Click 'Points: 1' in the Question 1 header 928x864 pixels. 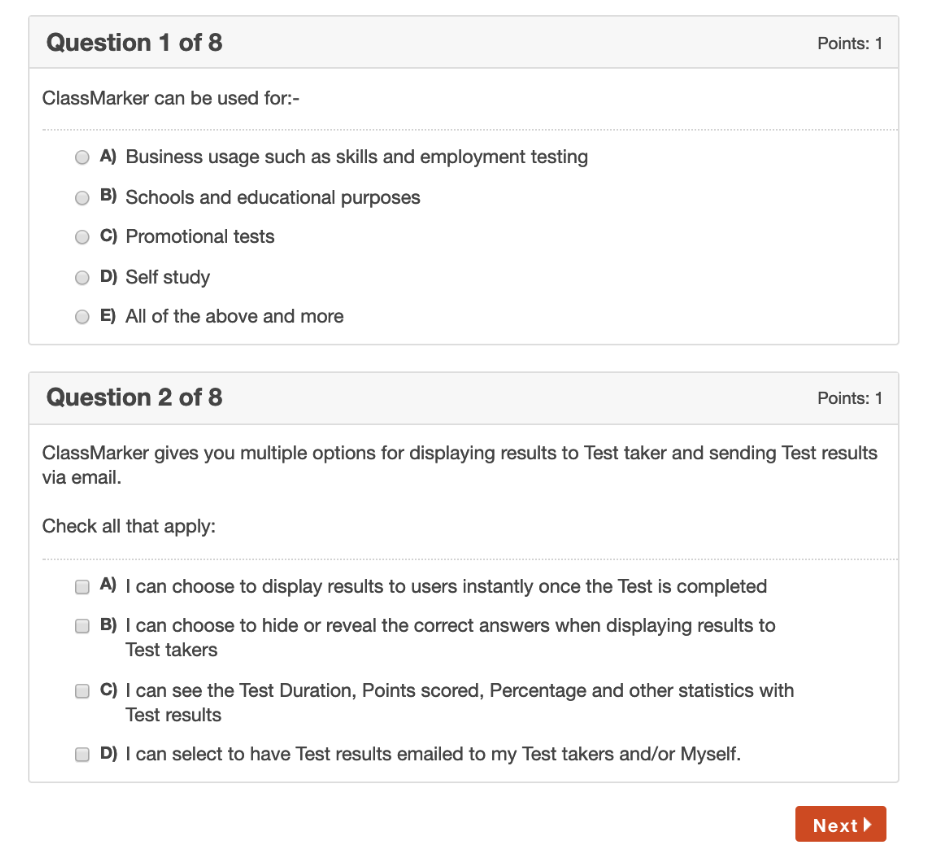tap(849, 44)
